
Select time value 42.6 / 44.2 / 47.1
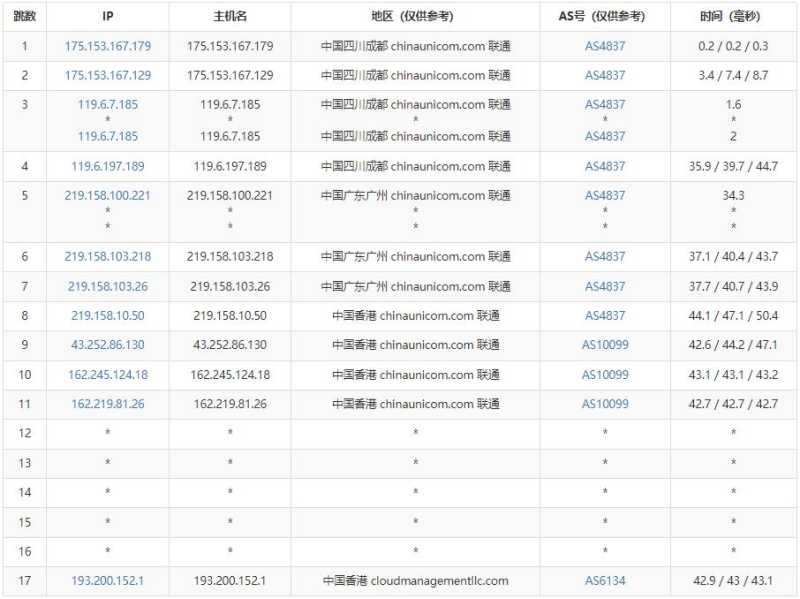(733, 345)
